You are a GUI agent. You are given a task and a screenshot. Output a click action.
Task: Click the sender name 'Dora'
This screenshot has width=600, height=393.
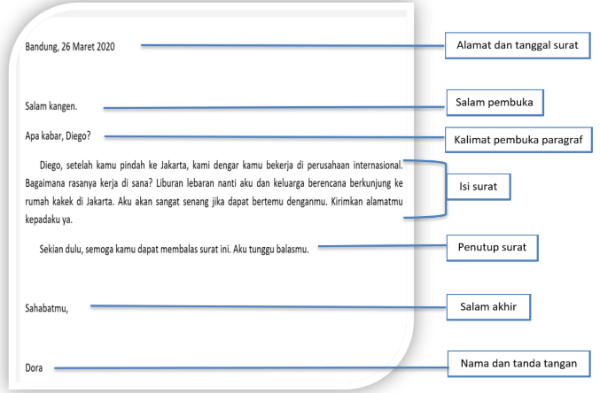[34, 368]
